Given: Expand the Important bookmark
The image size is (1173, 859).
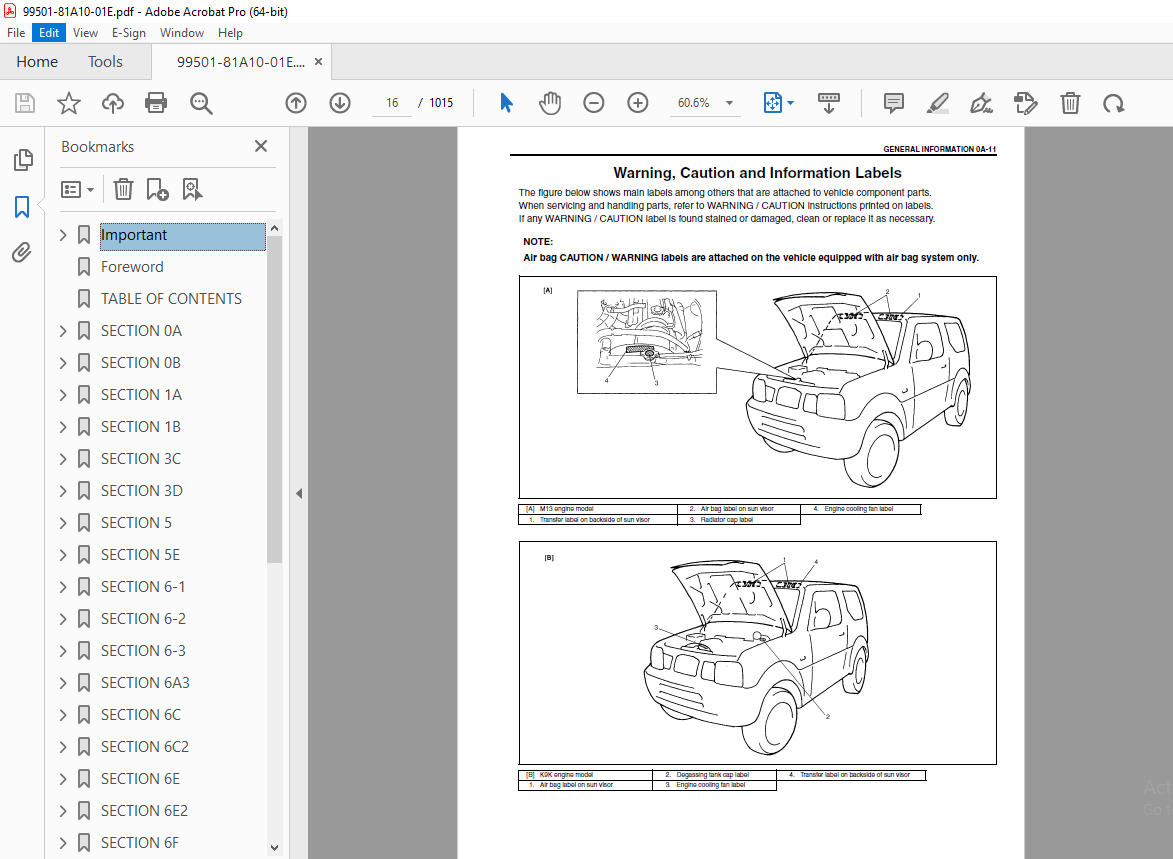Looking at the screenshot, I should (x=63, y=235).
